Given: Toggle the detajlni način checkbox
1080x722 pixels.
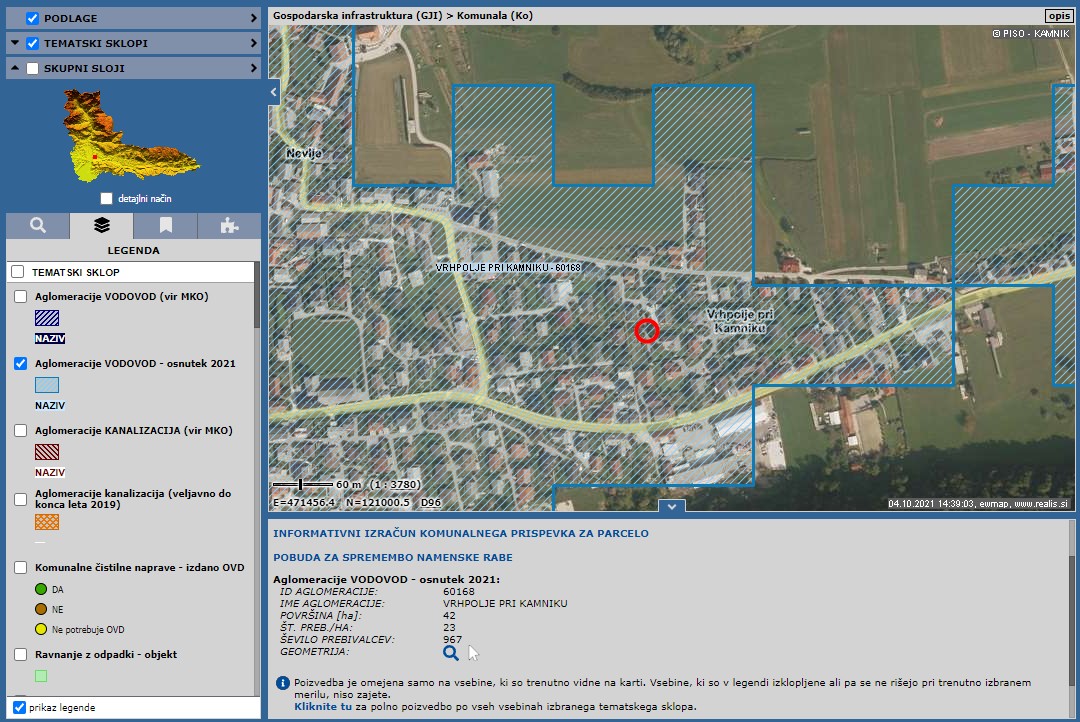Looking at the screenshot, I should (106, 198).
